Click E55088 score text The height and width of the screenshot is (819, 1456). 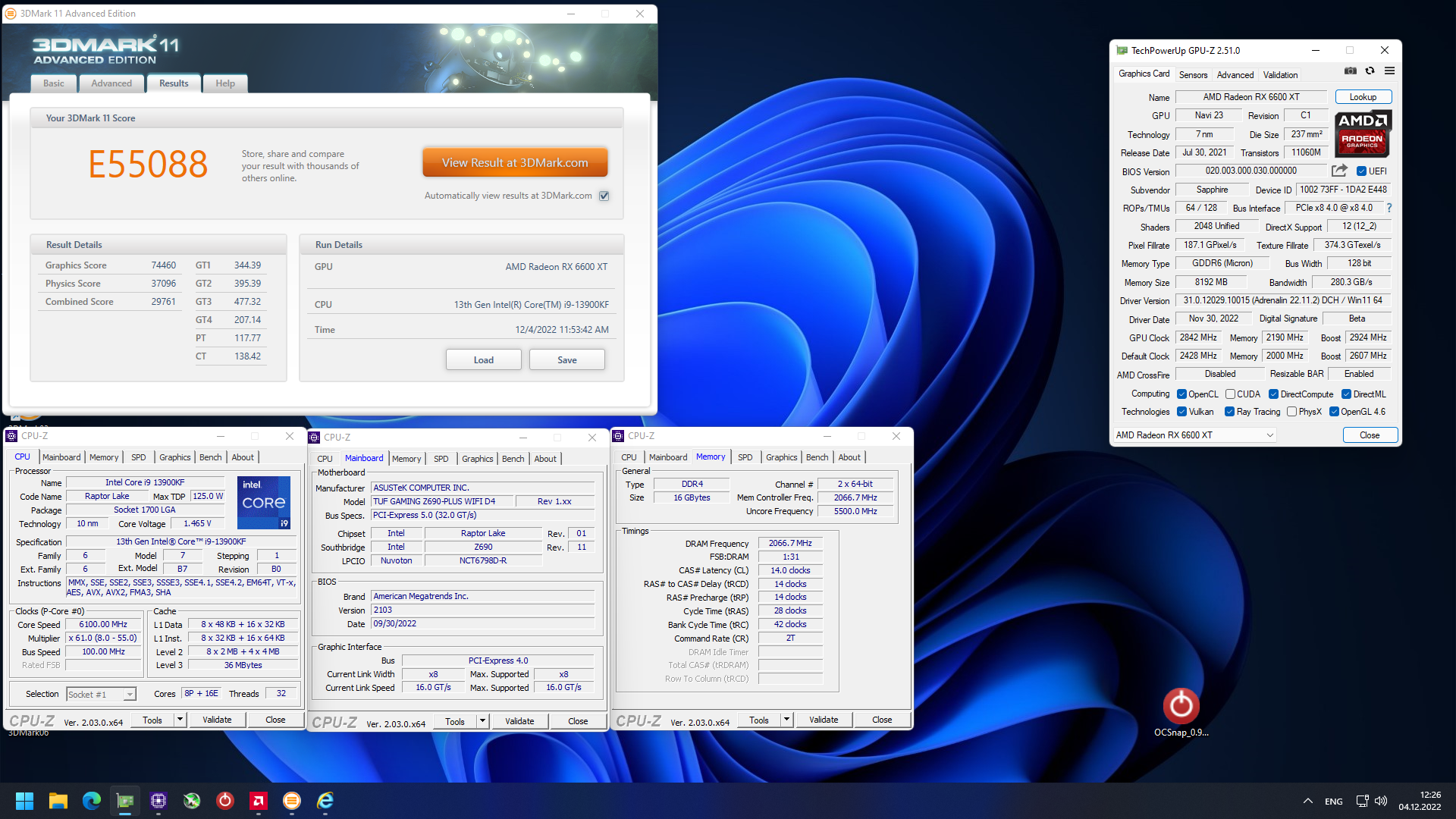[148, 164]
